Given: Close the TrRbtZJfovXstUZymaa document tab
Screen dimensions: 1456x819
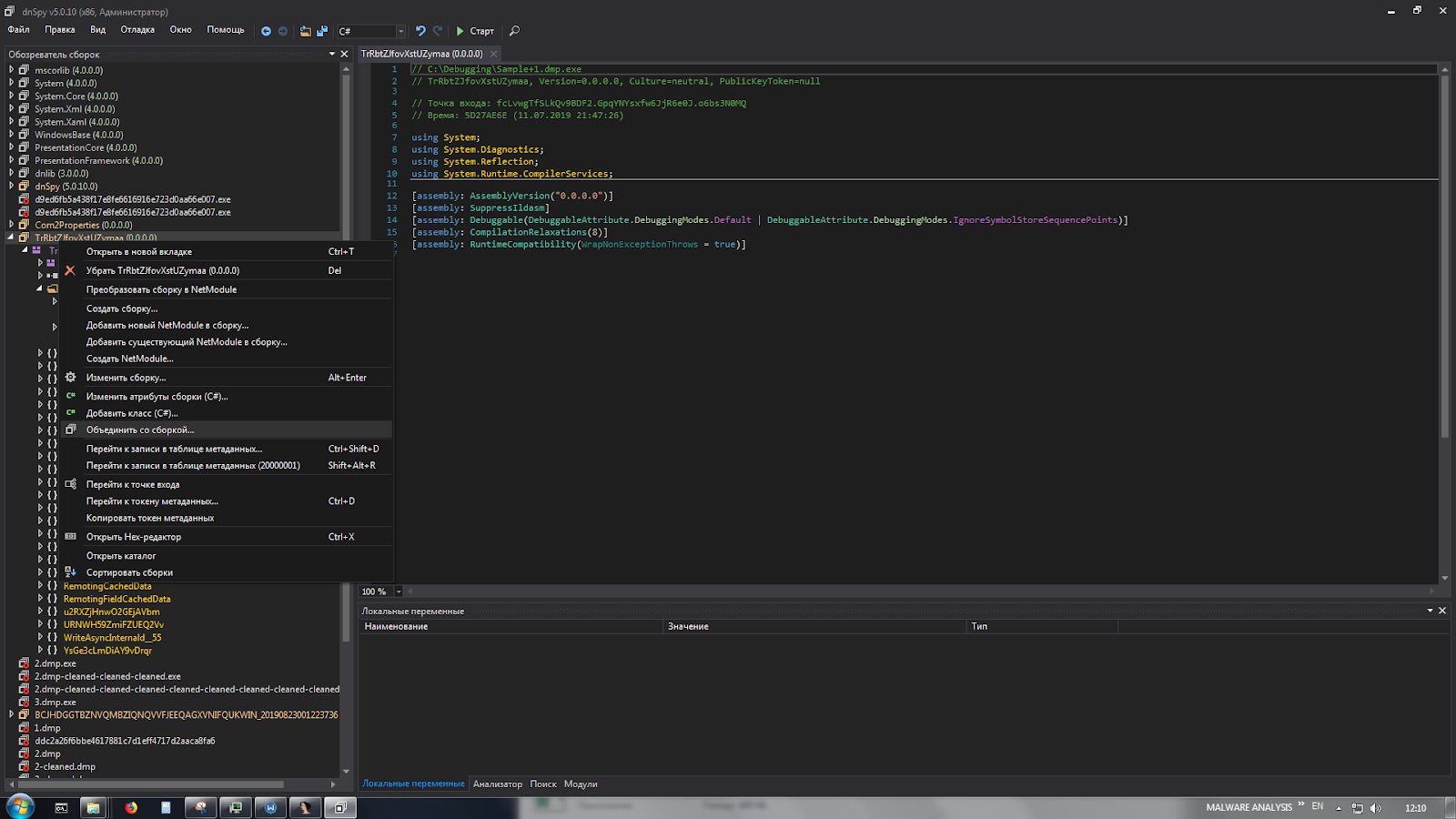Looking at the screenshot, I should (x=494, y=54).
